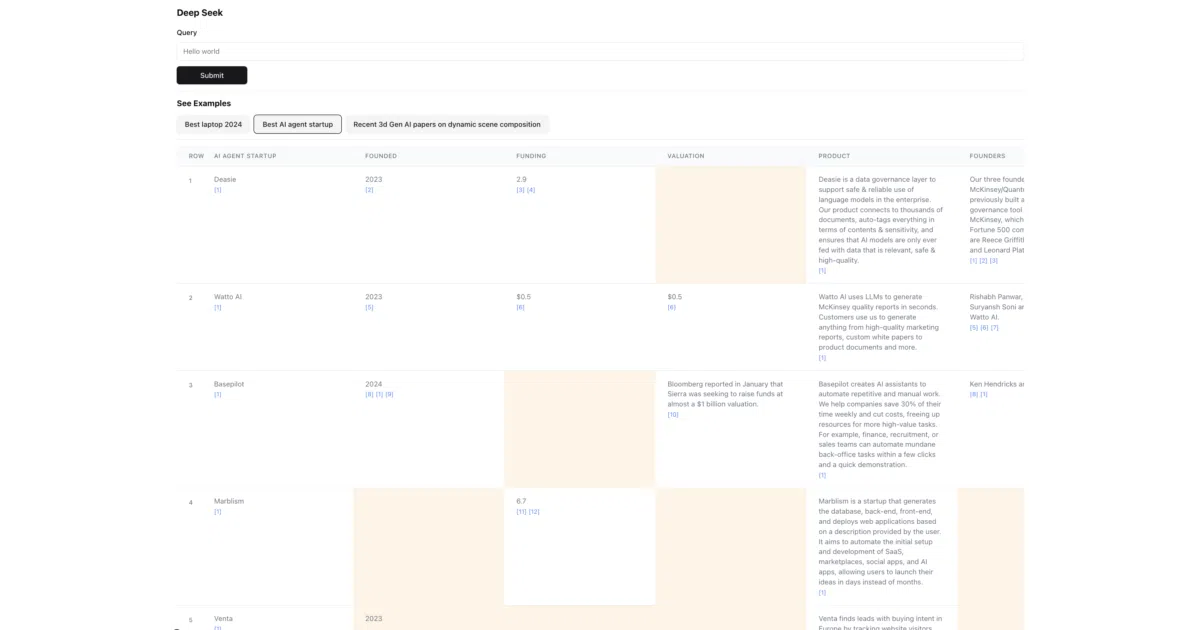
Task: Click the Submit button
Action: [212, 75]
